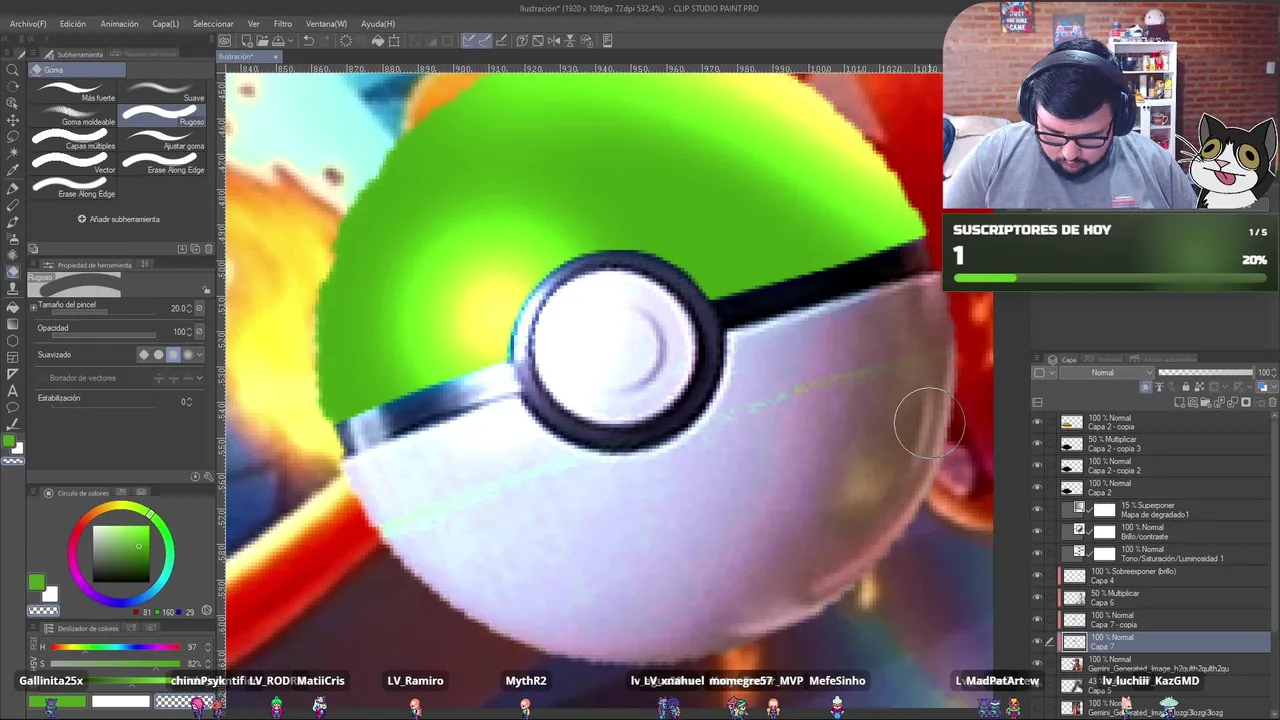Pick a shade in the color wheel square

[121, 553]
